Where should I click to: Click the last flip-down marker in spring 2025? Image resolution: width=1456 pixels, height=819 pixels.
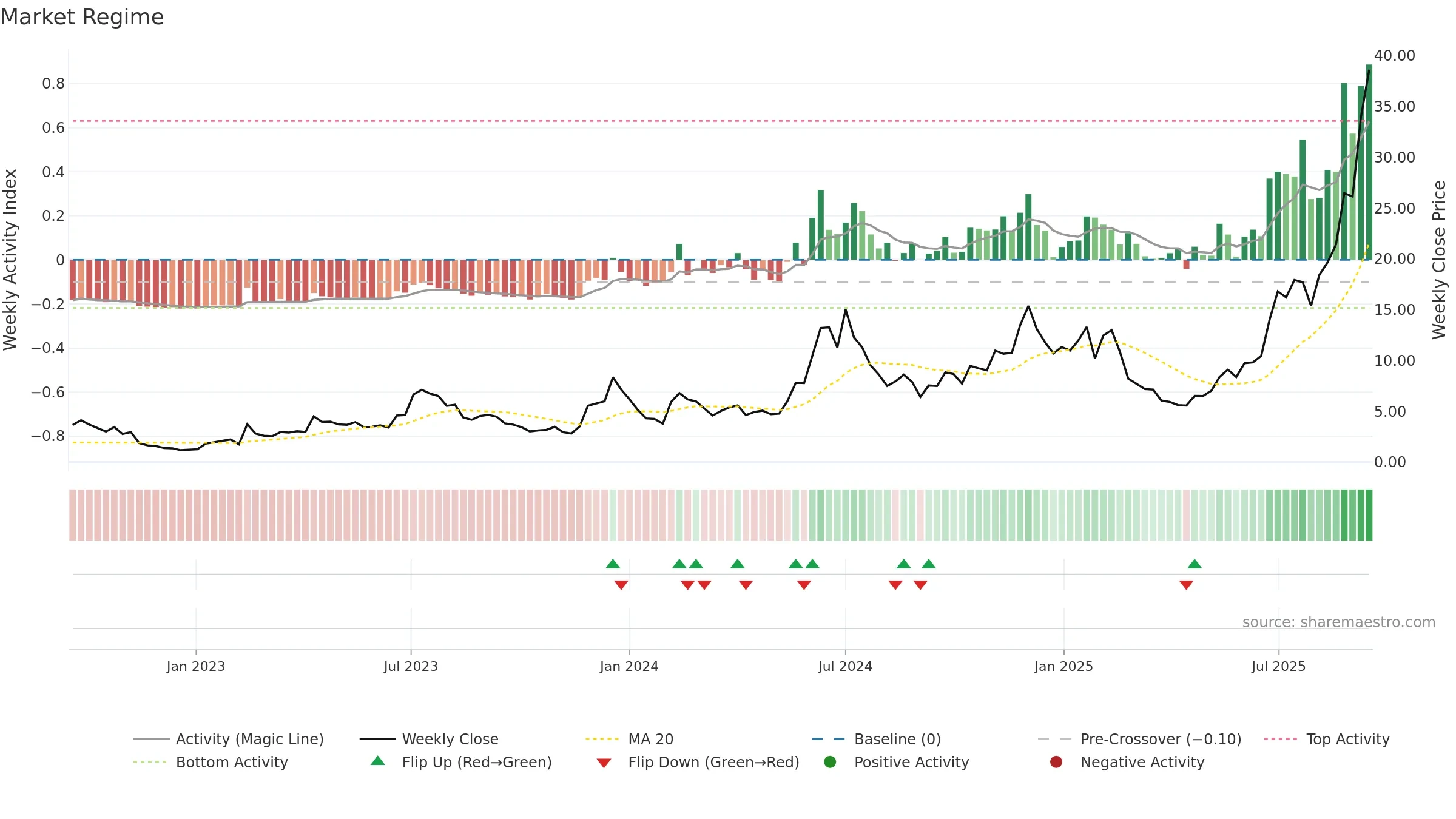(x=1187, y=585)
